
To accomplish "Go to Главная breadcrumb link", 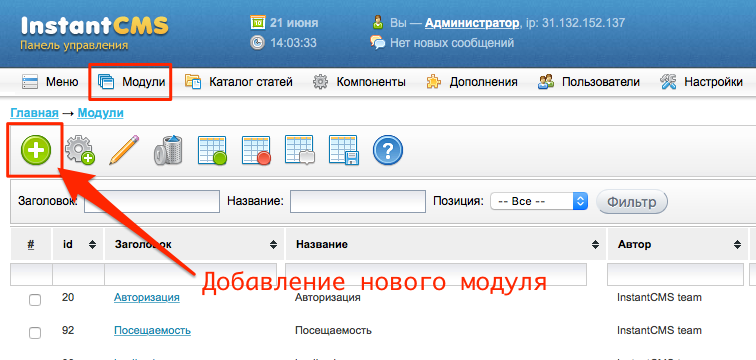I will coord(34,113).
